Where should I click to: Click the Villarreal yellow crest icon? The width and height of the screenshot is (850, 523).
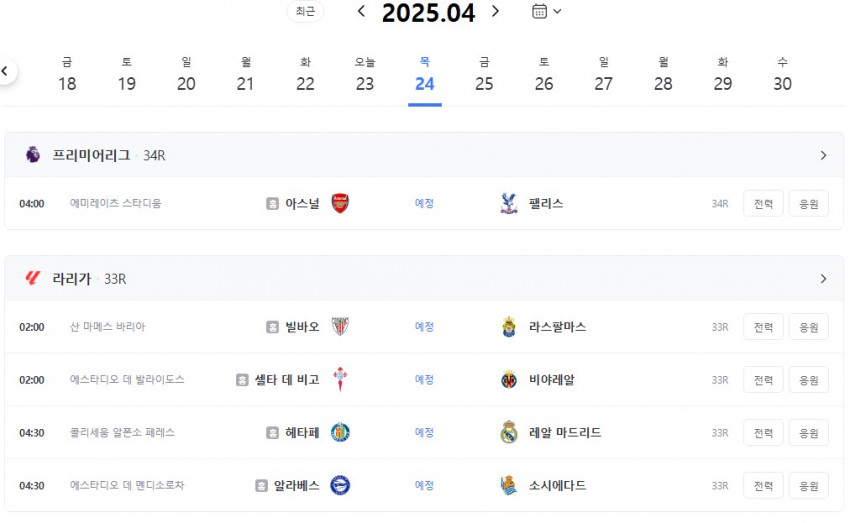tap(508, 380)
